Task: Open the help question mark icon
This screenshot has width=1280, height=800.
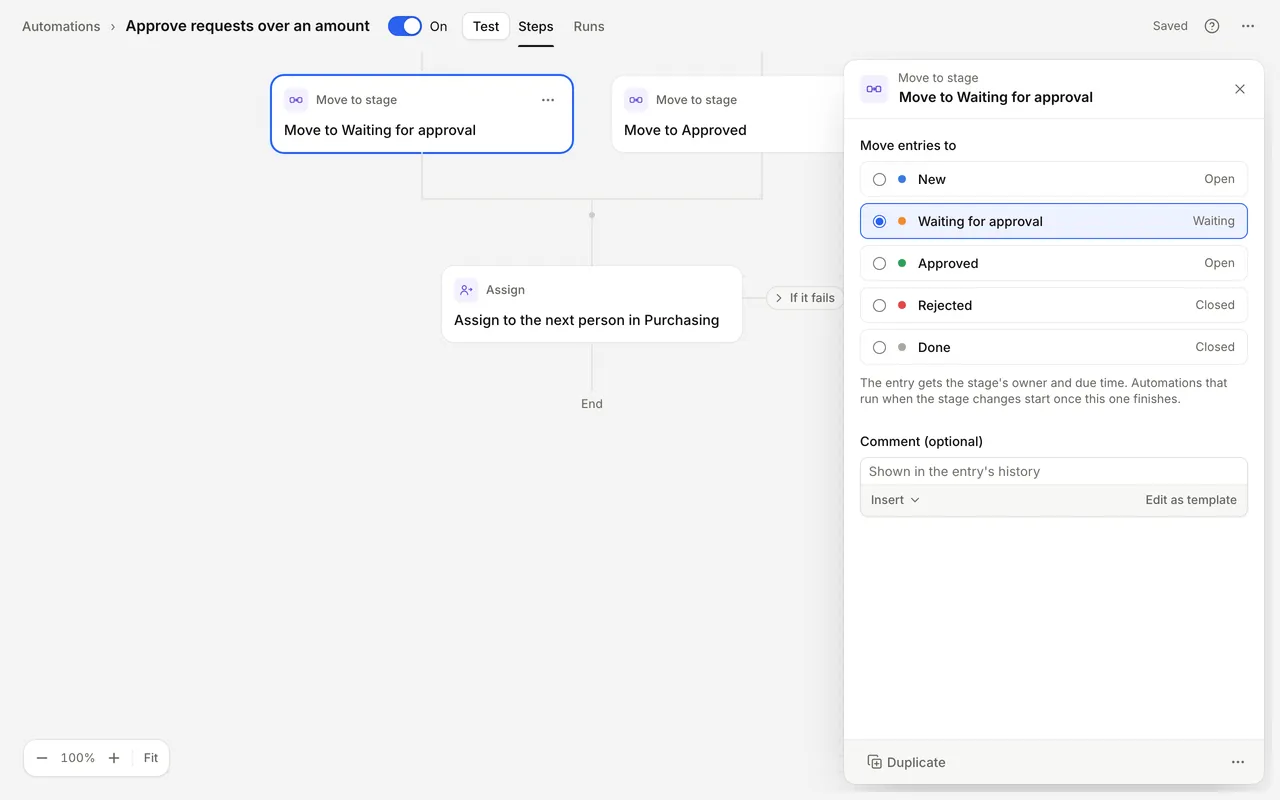Action: point(1212,26)
